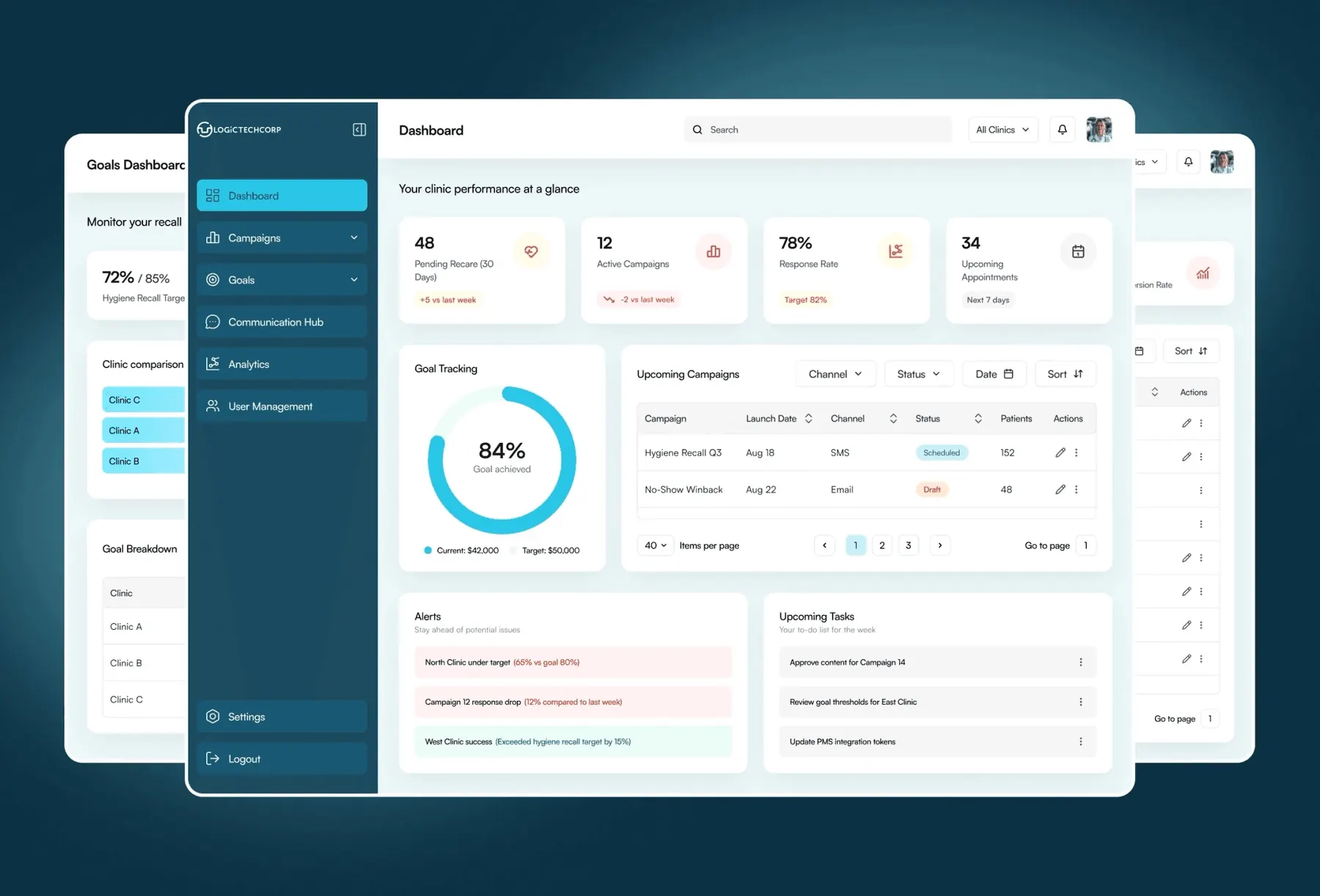The image size is (1320, 896).
Task: Change items per page from 40
Action: 656,546
